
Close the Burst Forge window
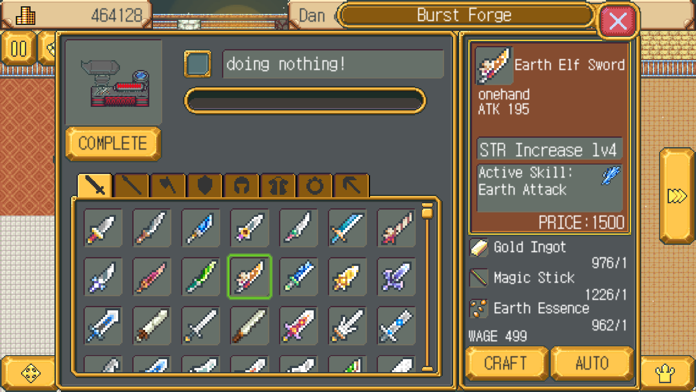[618, 20]
